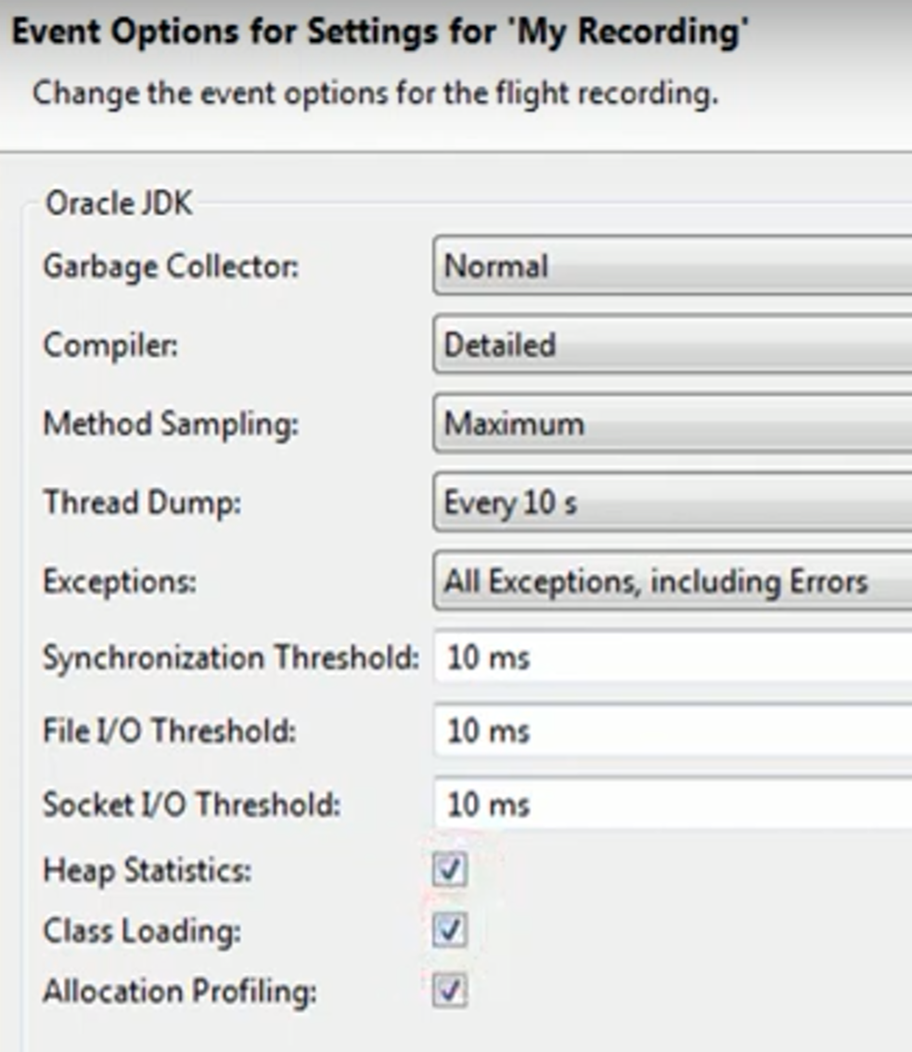Focus the File I/O Threshold text box

(x=672, y=731)
